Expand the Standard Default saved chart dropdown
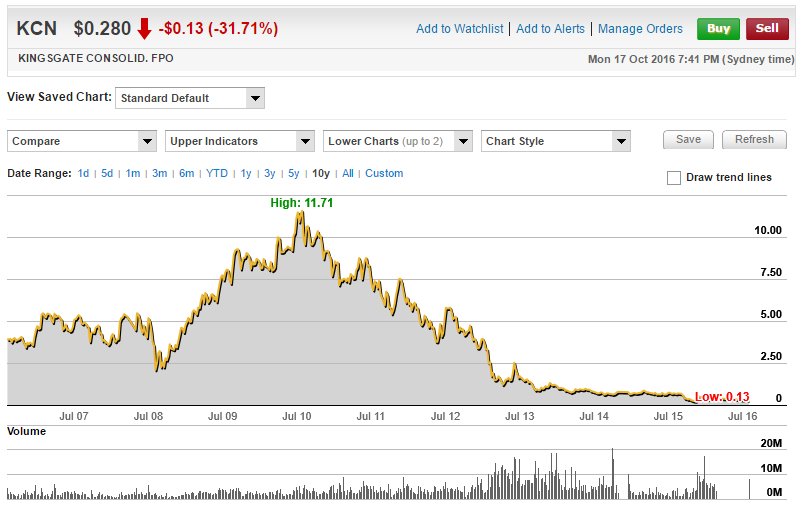 click(x=190, y=98)
